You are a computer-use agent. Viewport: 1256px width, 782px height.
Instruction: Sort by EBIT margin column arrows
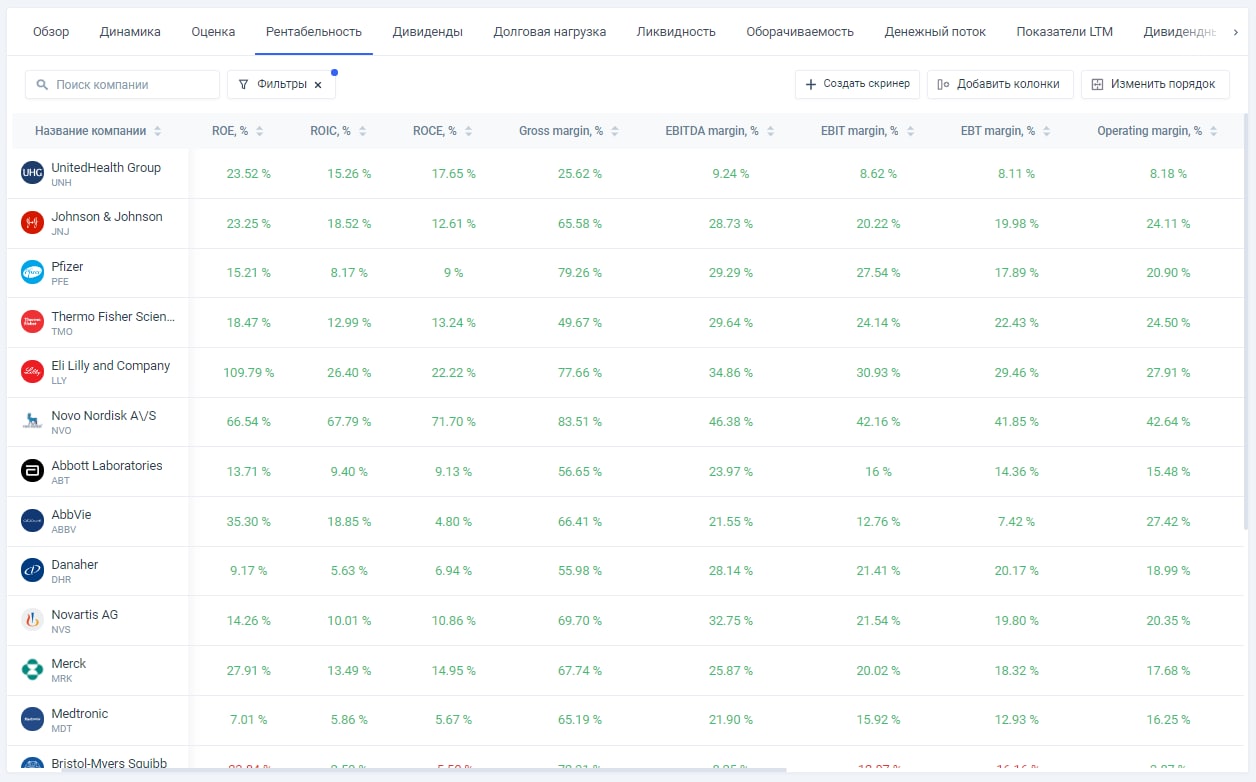[911, 131]
